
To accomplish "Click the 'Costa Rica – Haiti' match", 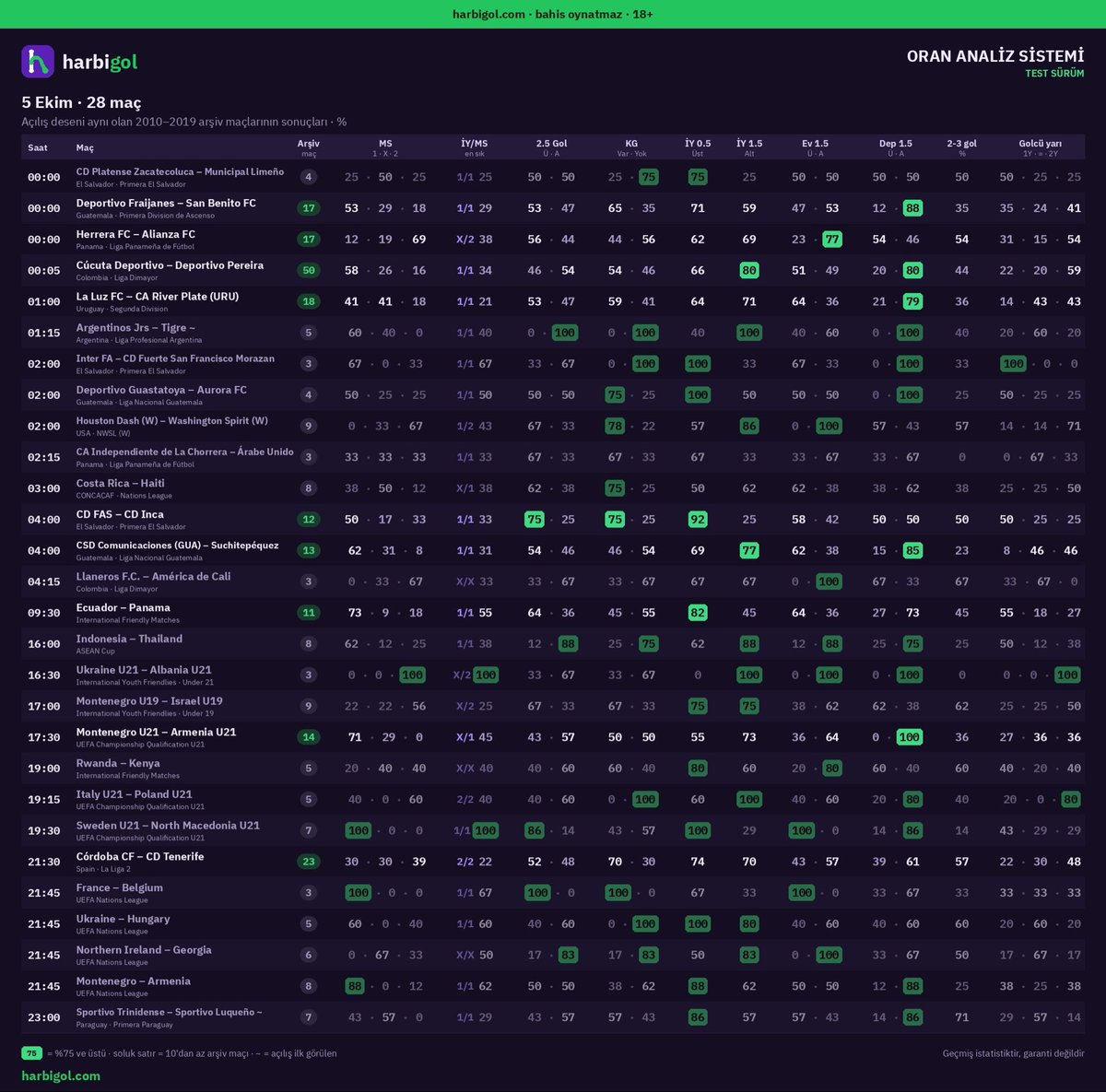I will coord(120,484).
